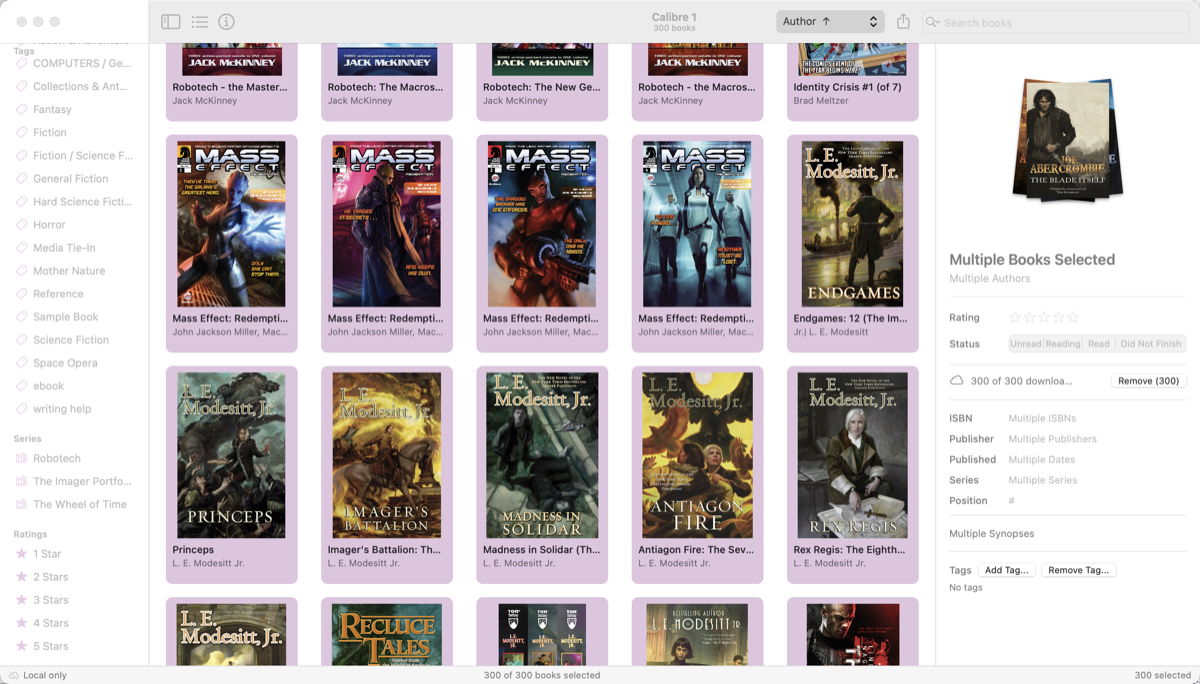The height and width of the screenshot is (684, 1200).
Task: Click the Multiple Synopses text
Action: coord(991,534)
